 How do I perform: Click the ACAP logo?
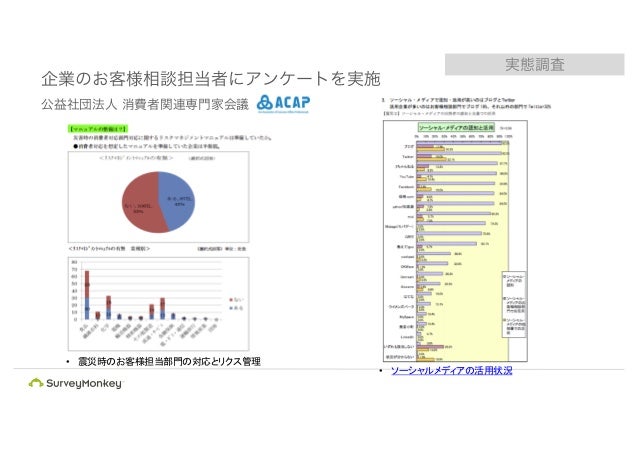pyautogui.click(x=283, y=103)
